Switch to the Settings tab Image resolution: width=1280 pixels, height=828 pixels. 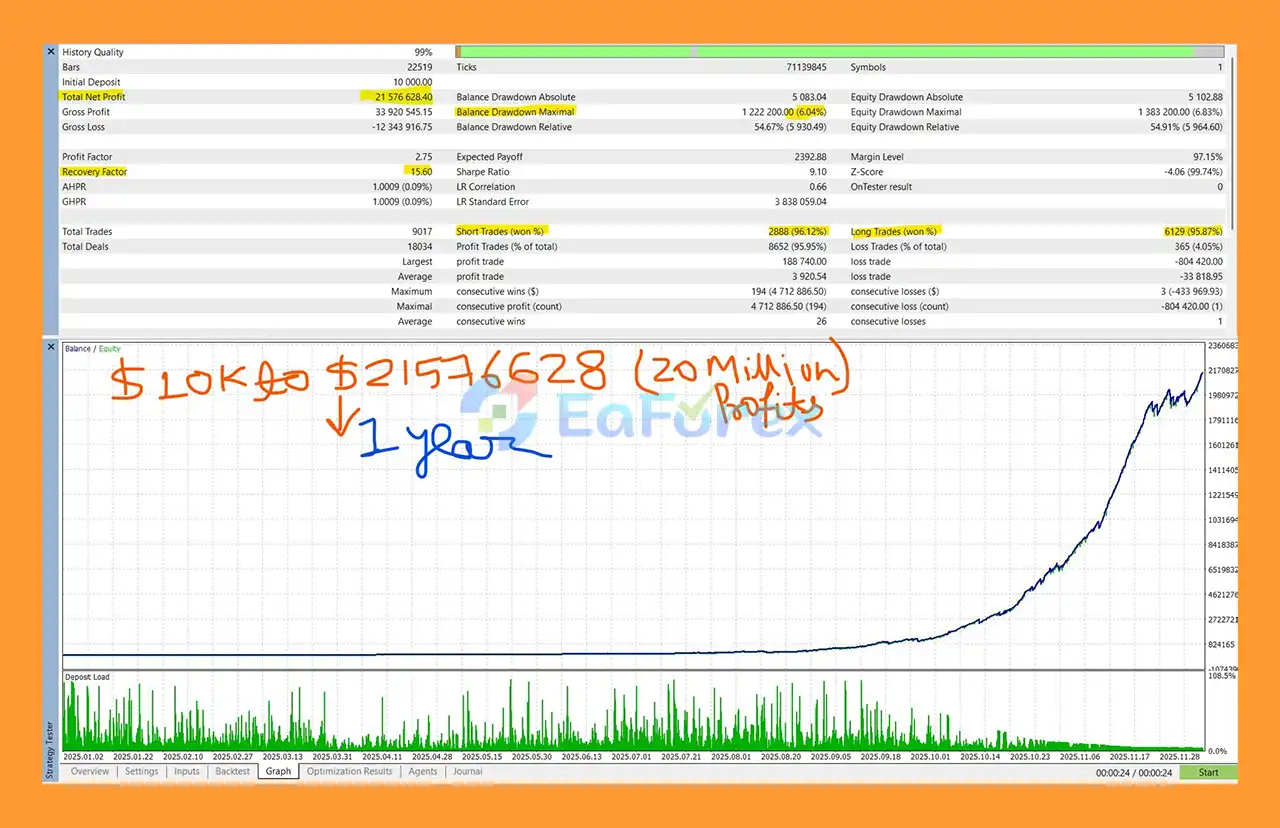(141, 772)
